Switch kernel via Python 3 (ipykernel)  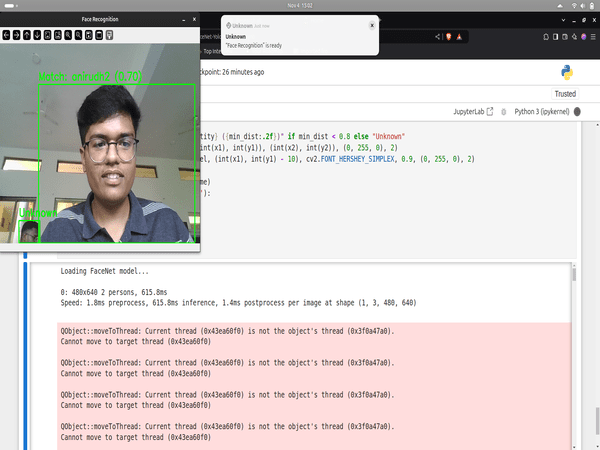pyautogui.click(x=542, y=112)
